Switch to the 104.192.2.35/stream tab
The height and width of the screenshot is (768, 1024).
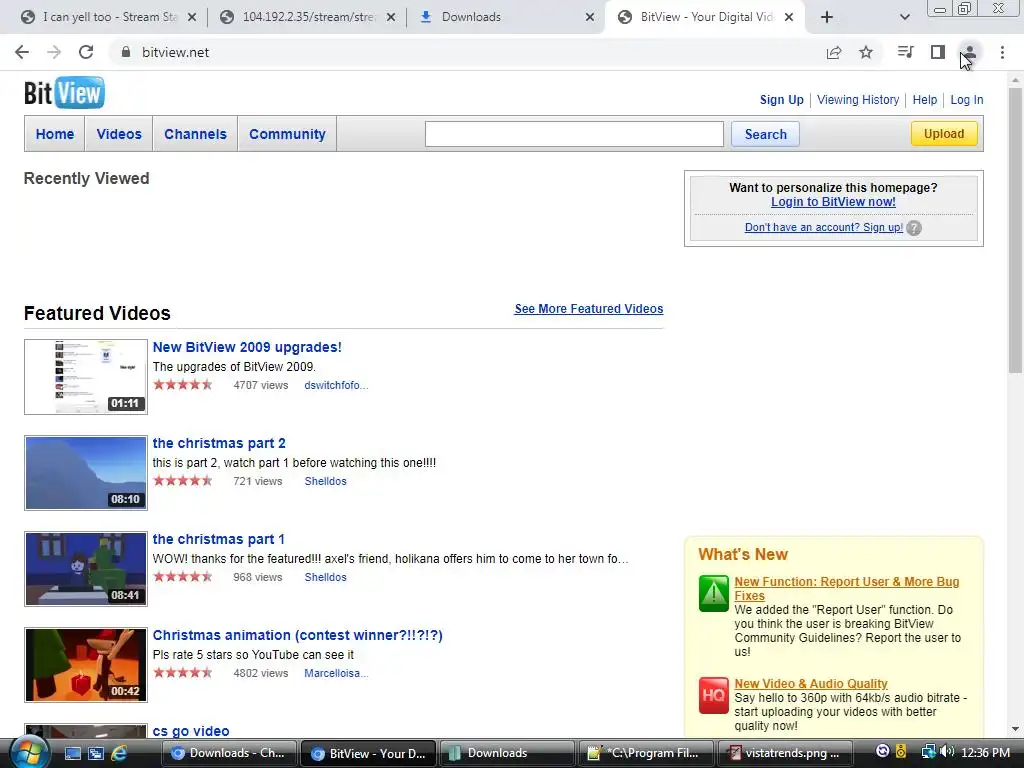[x=307, y=17]
